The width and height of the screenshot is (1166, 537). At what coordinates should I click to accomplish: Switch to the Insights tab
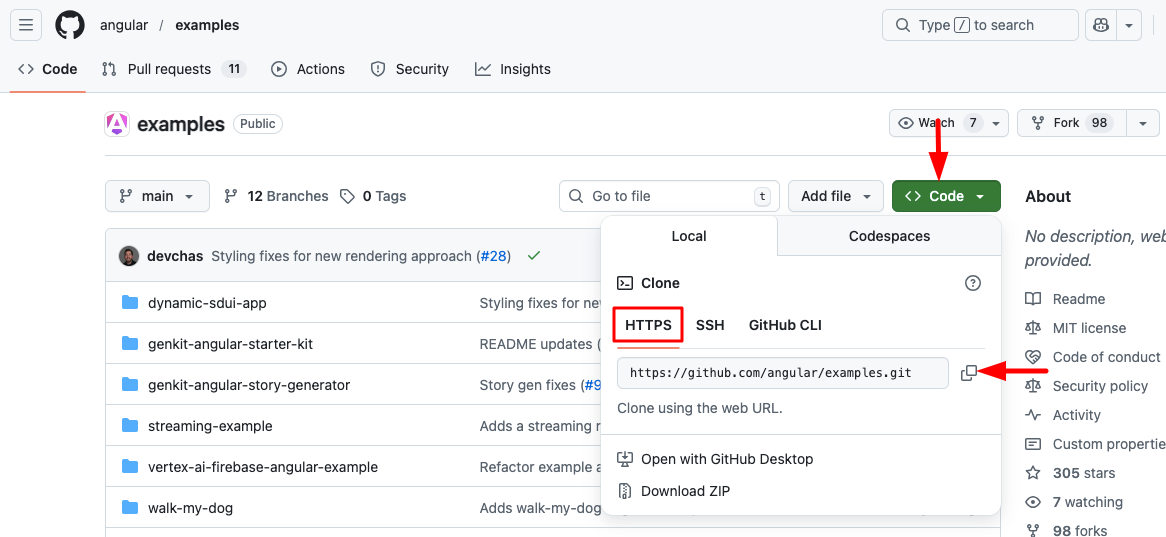512,69
